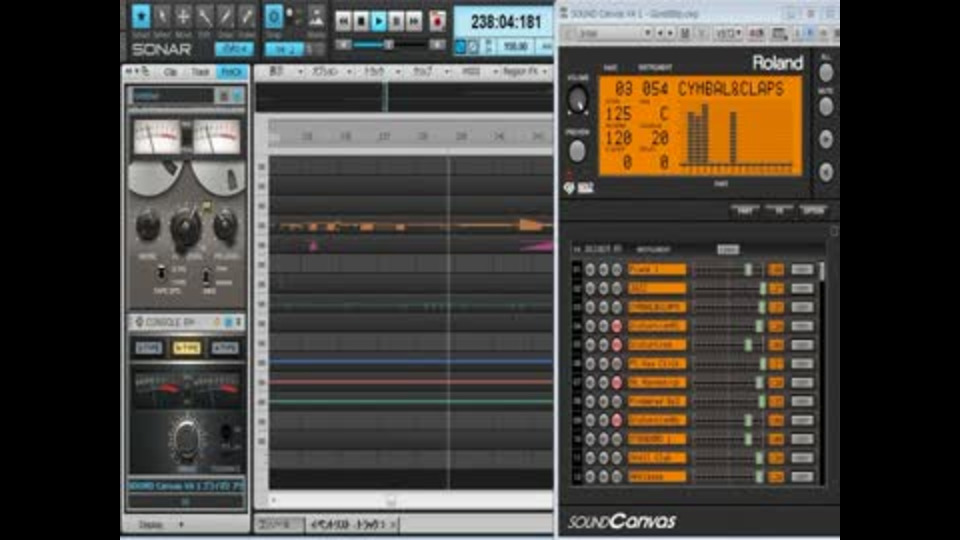
Task: Click the Console Emulator drive knob
Action: pos(186,438)
